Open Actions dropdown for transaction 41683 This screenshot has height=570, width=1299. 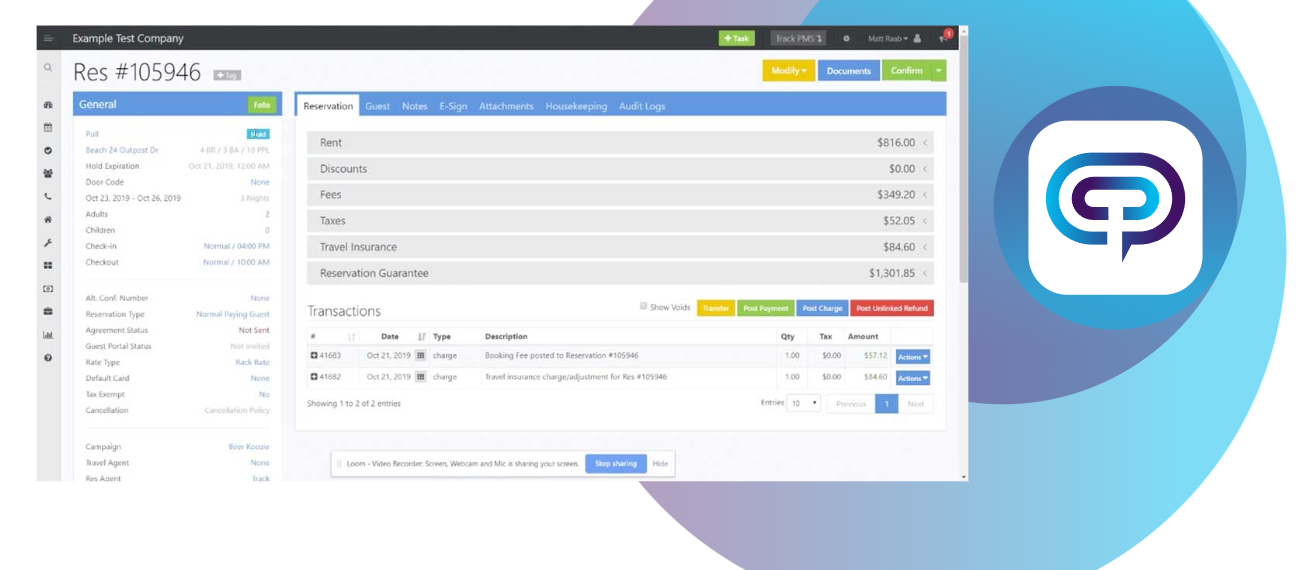[913, 356]
